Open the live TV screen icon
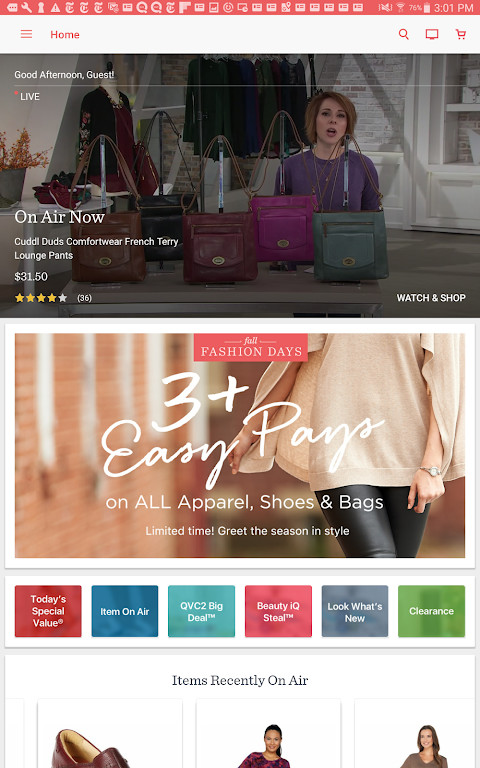The width and height of the screenshot is (480, 768). click(x=432, y=34)
